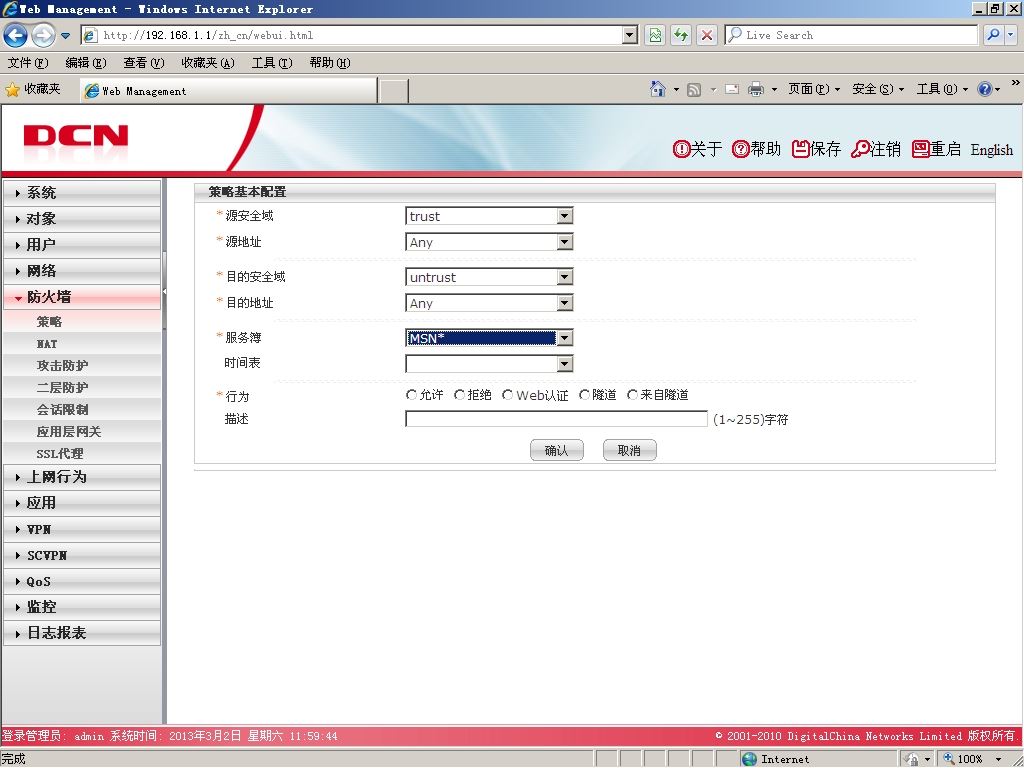Click the 描述 description text field
This screenshot has height=768, width=1024.
(x=556, y=419)
